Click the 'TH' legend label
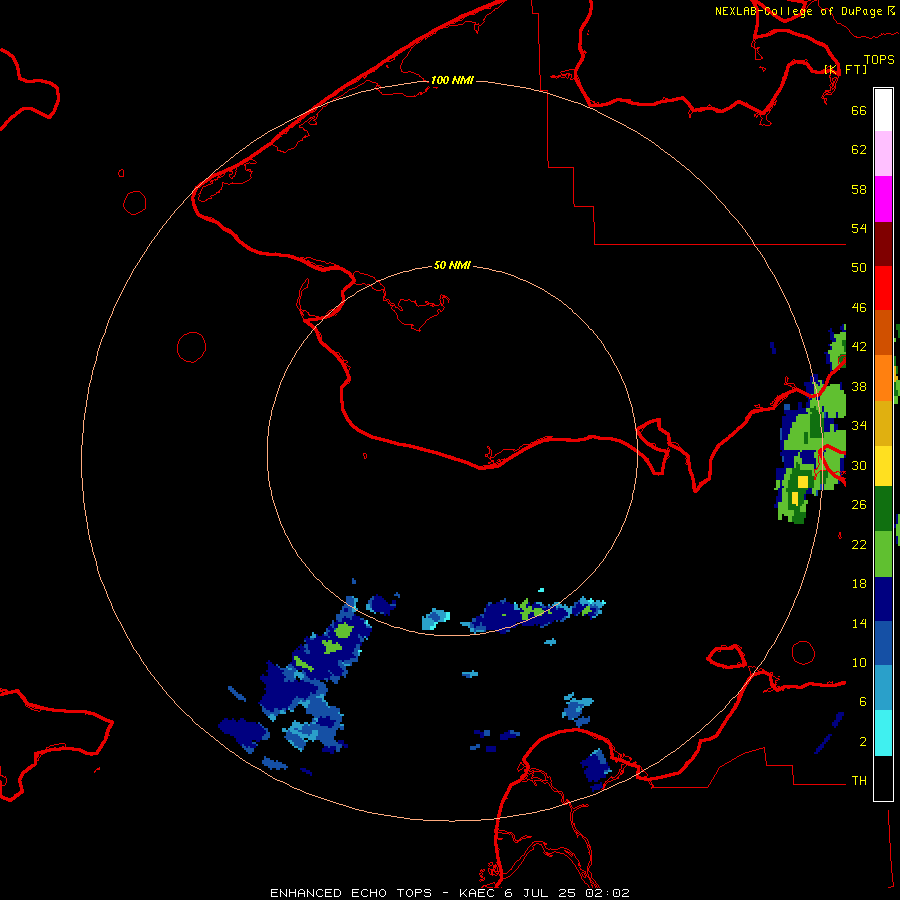The image size is (900, 900). (x=859, y=780)
